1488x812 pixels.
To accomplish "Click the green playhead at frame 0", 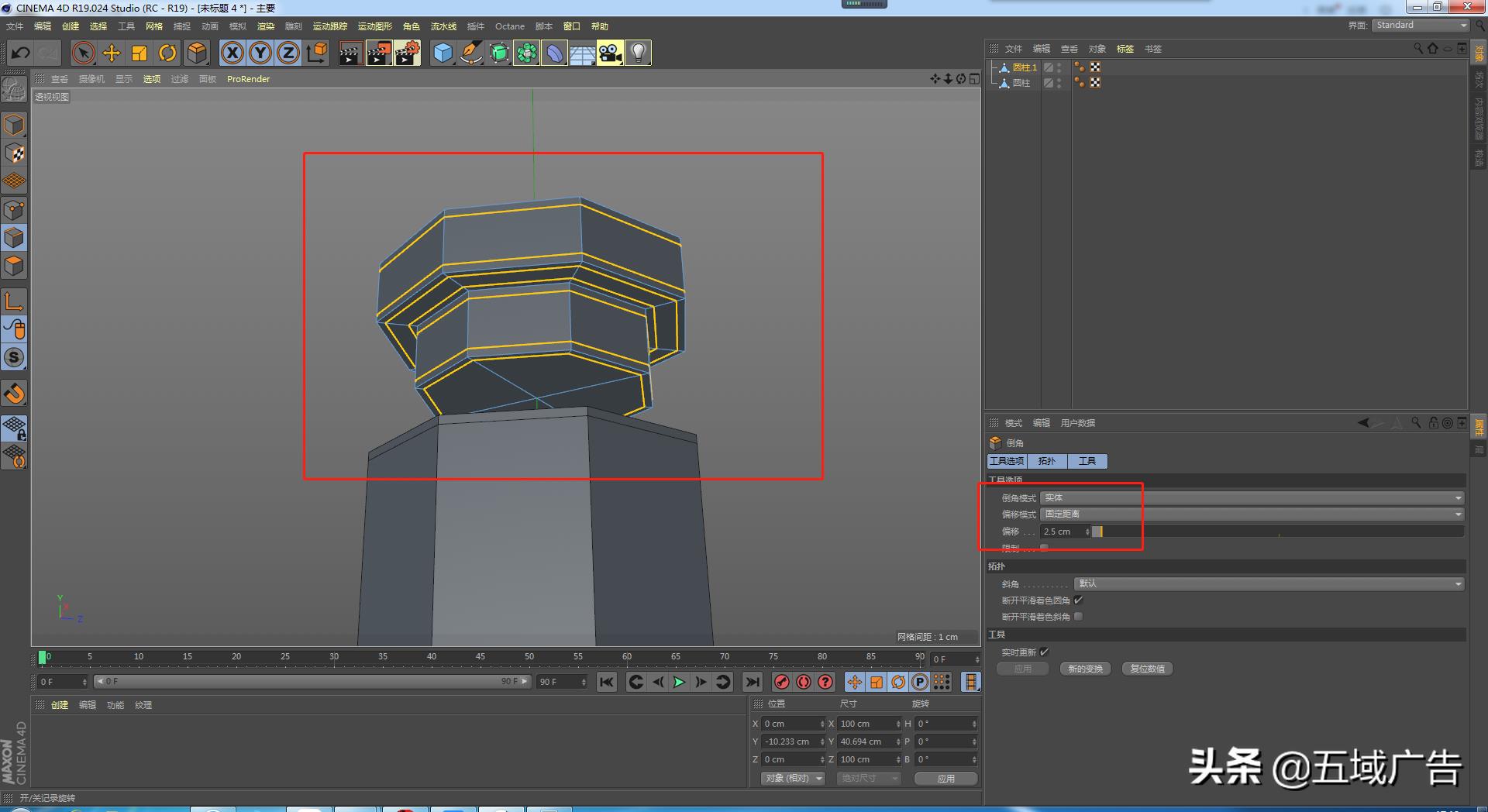I will click(x=42, y=657).
